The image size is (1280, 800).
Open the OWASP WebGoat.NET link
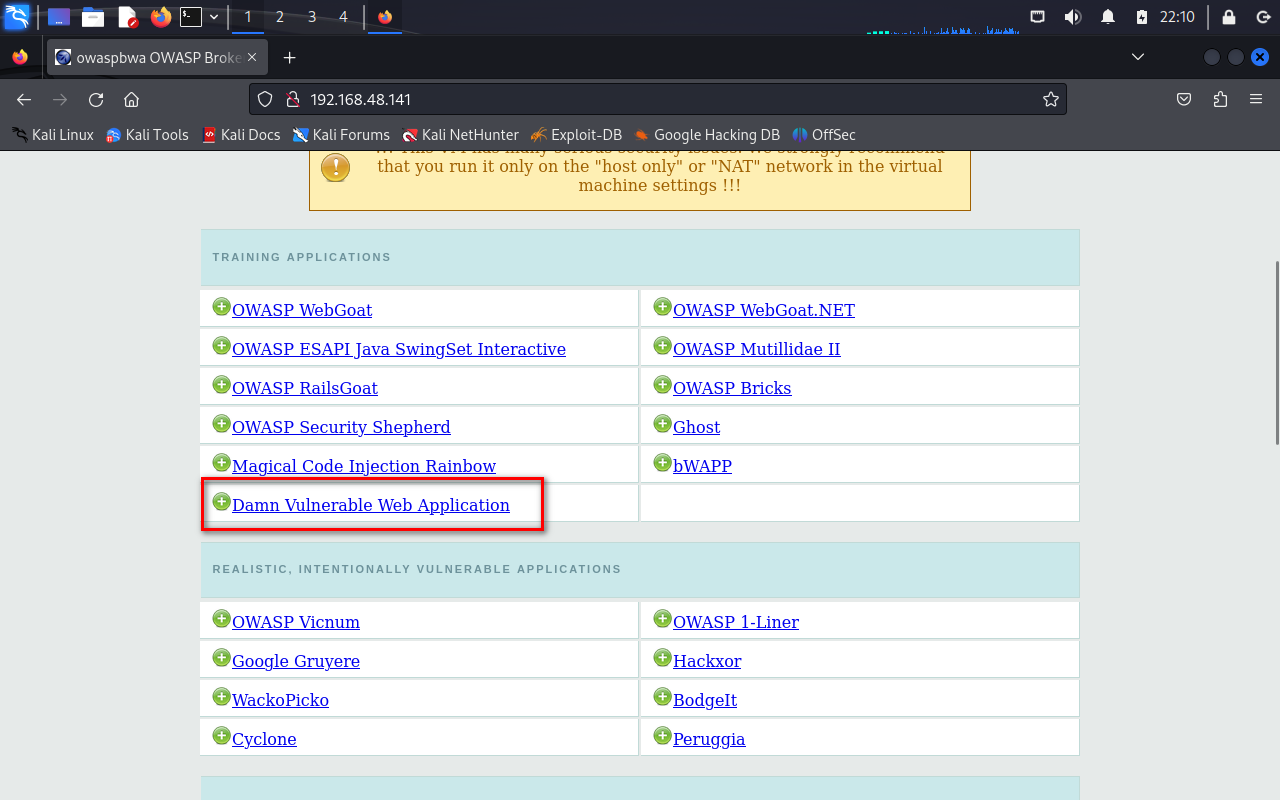click(x=764, y=310)
